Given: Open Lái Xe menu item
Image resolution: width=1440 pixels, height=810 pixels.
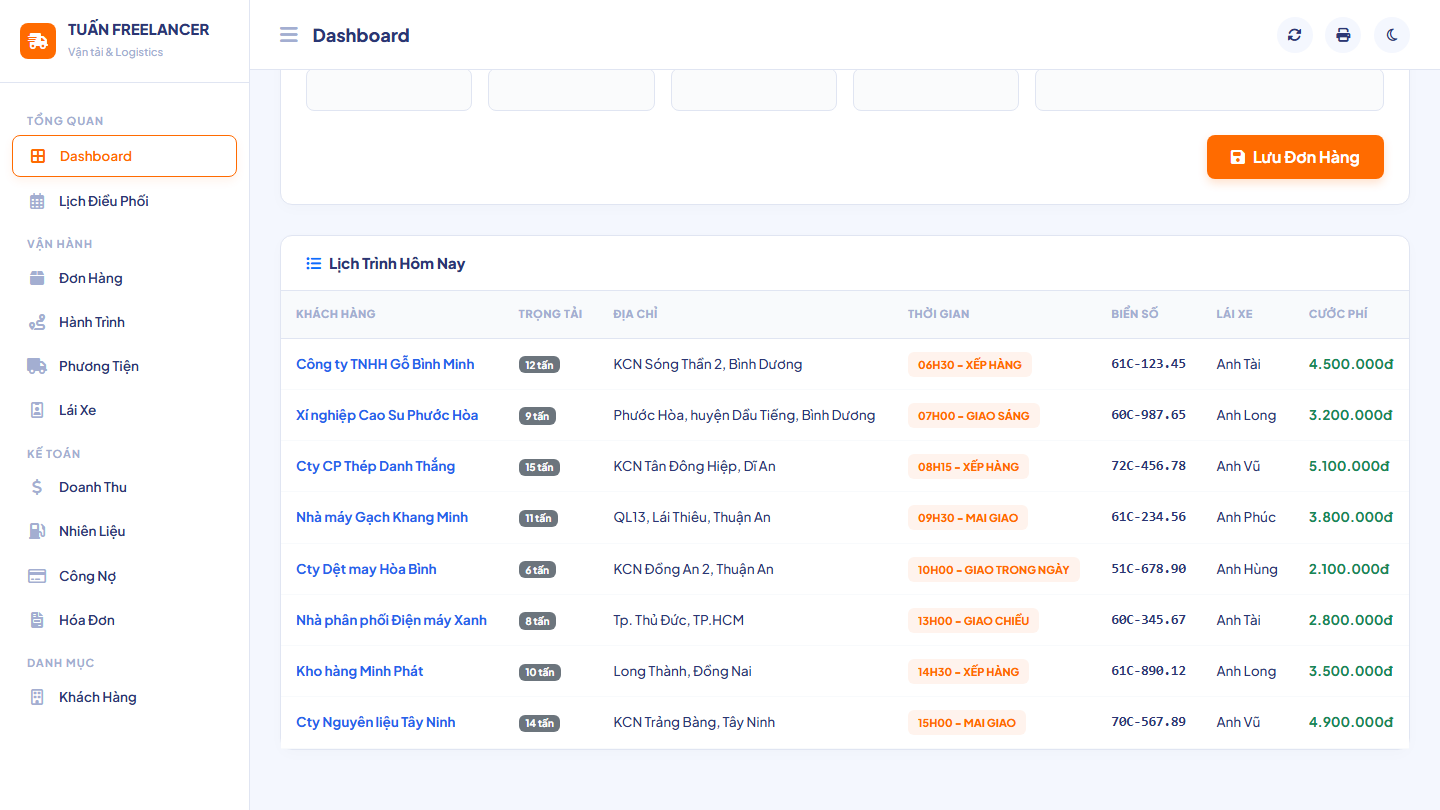Looking at the screenshot, I should click(124, 410).
